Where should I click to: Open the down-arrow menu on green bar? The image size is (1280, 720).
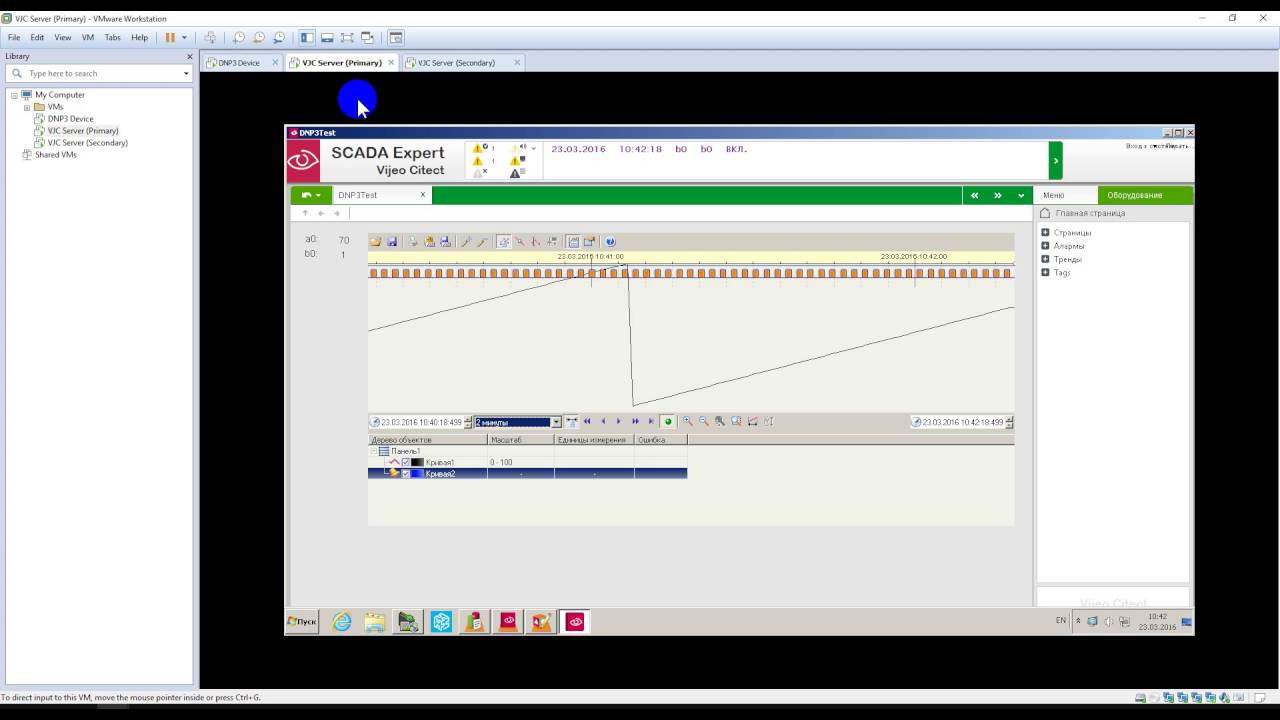pos(1021,195)
